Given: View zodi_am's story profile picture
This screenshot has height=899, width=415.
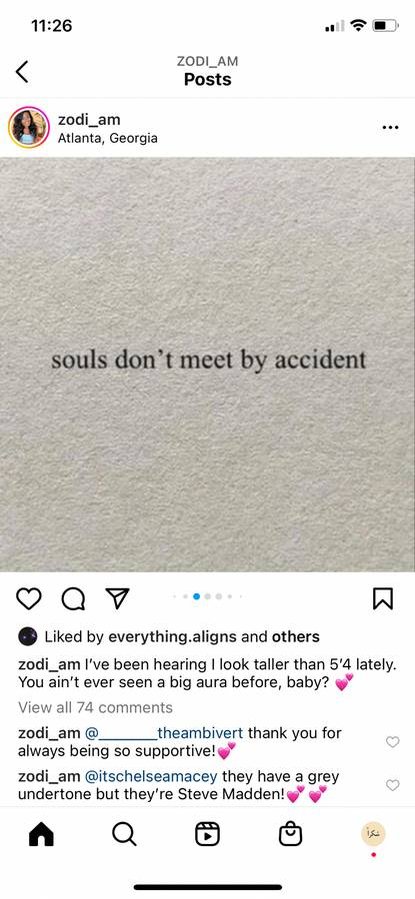Looking at the screenshot, I should [x=29, y=127].
